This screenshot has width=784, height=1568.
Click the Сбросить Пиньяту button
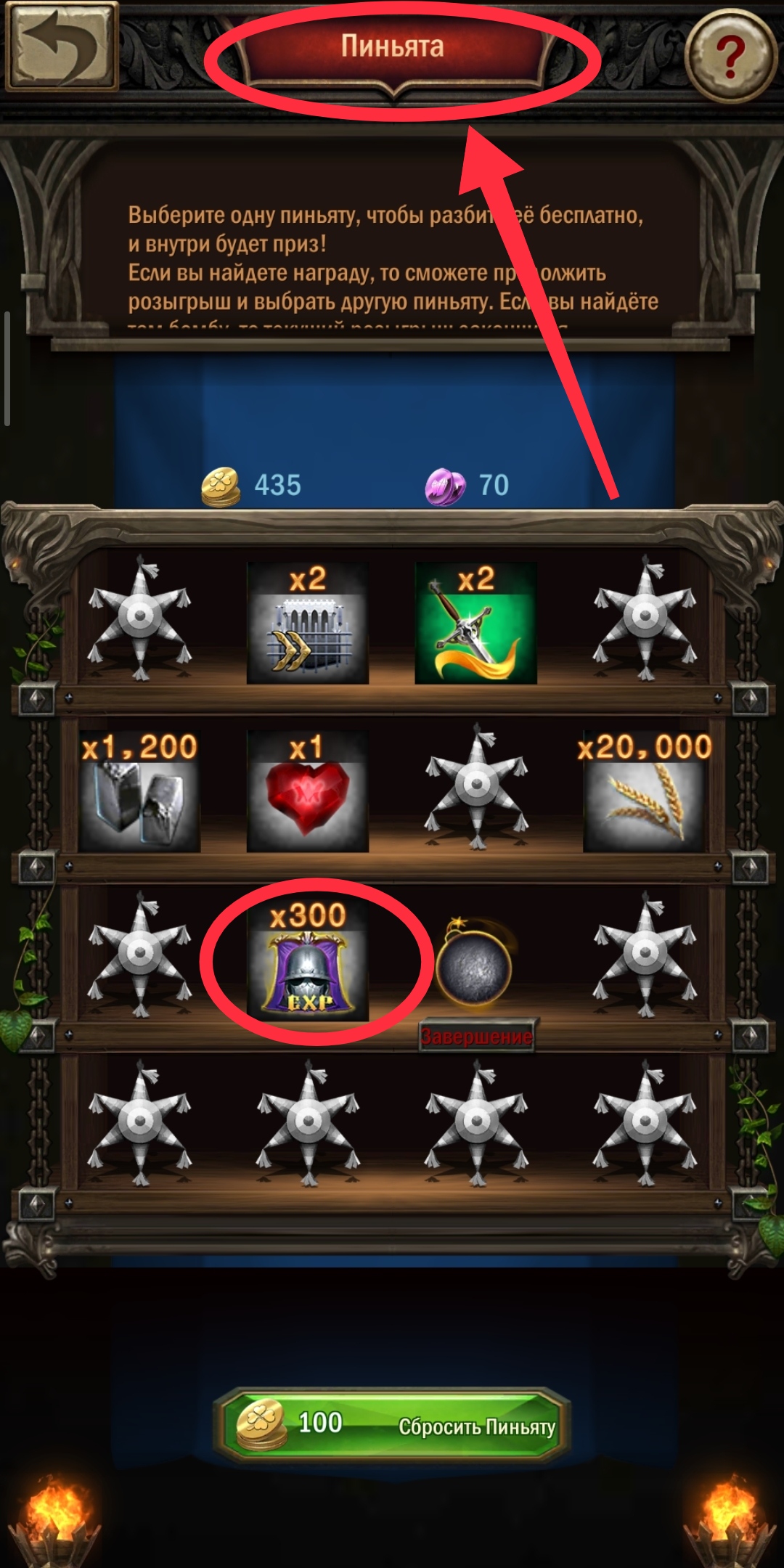[x=392, y=1424]
